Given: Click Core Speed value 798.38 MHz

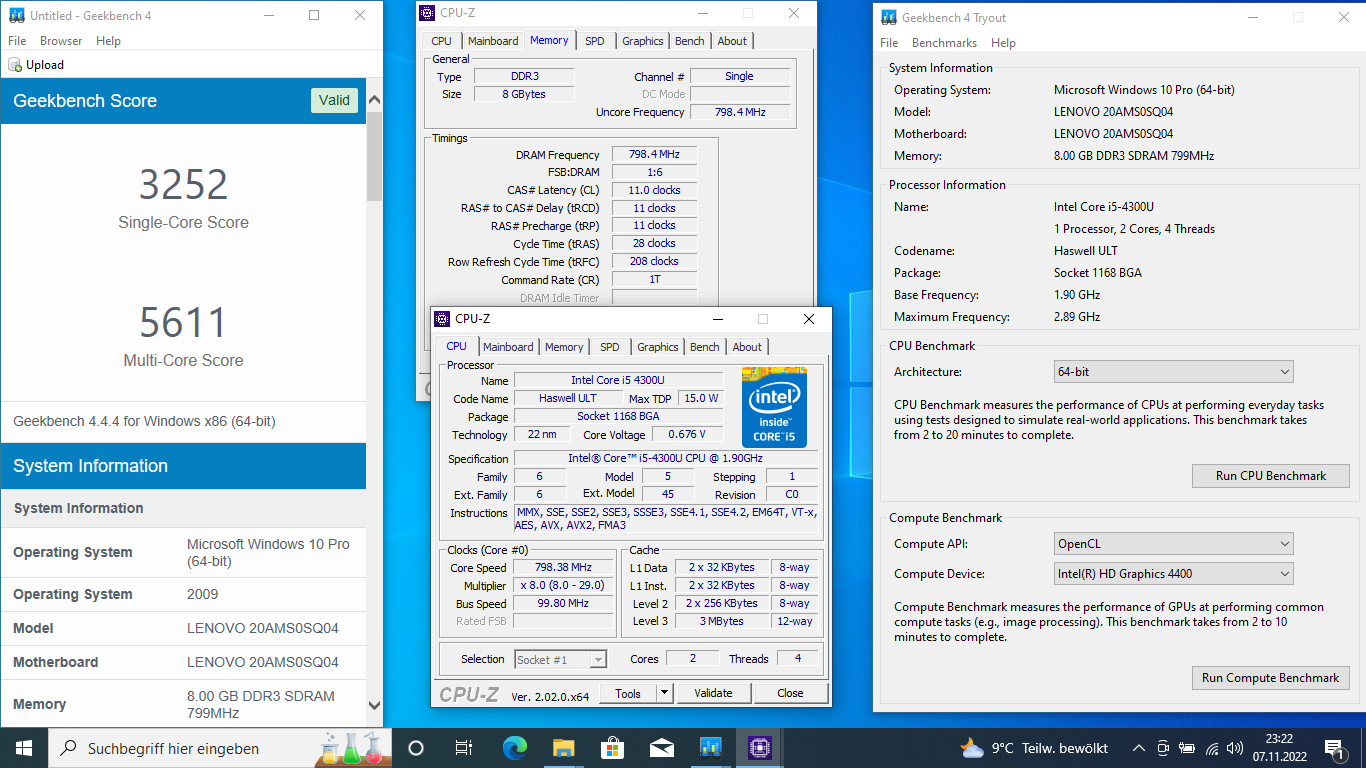Looking at the screenshot, I should coord(563,567).
